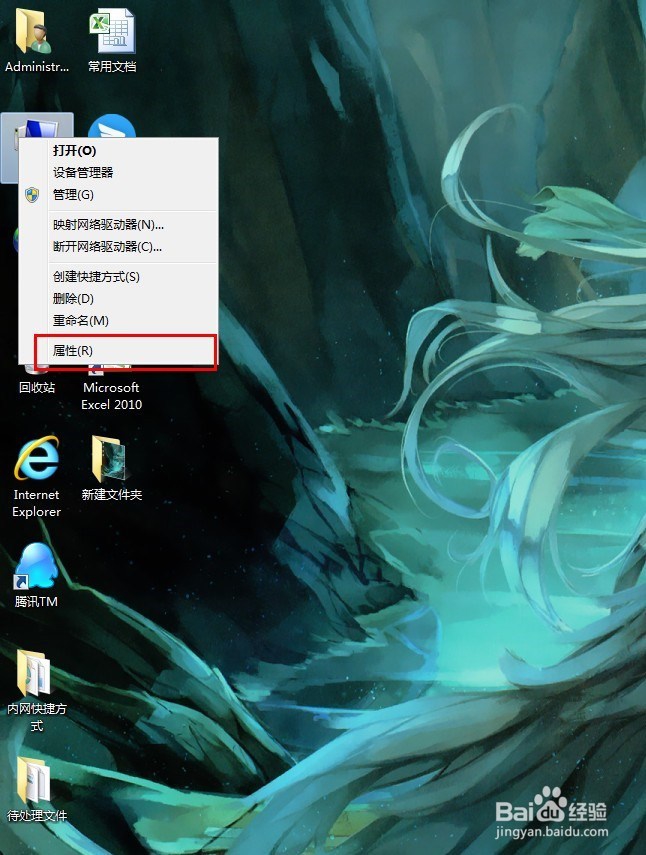Click the shield icon beside 管理(G)

click(32, 195)
